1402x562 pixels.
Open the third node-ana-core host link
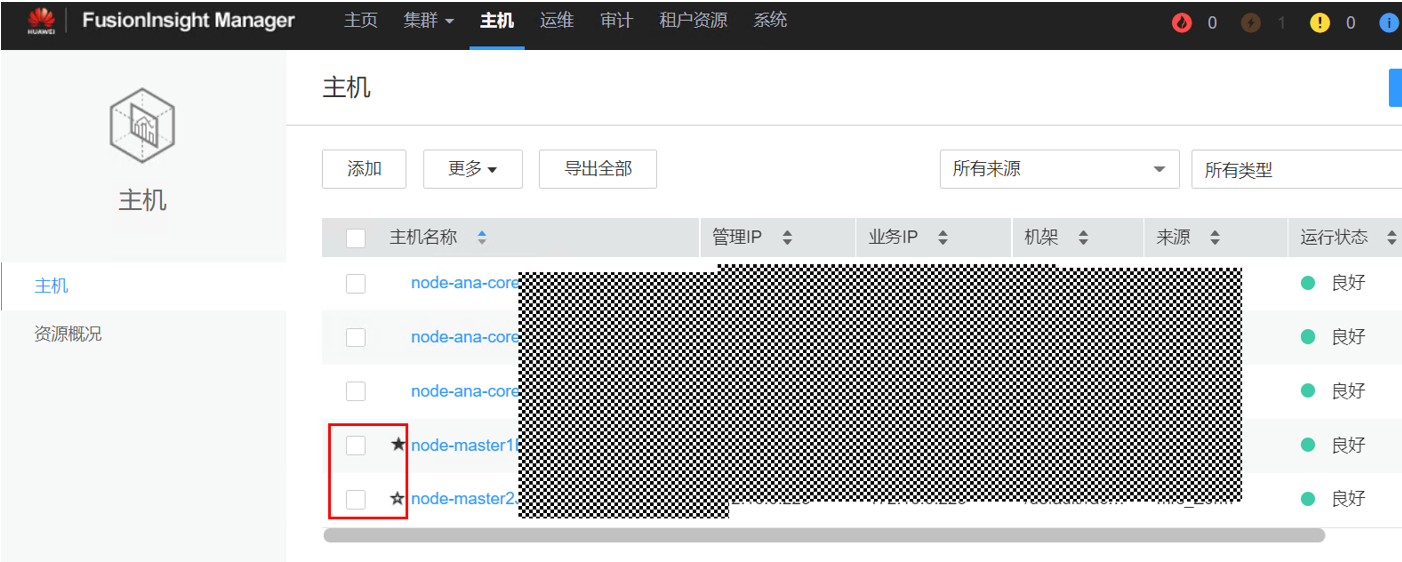[465, 391]
